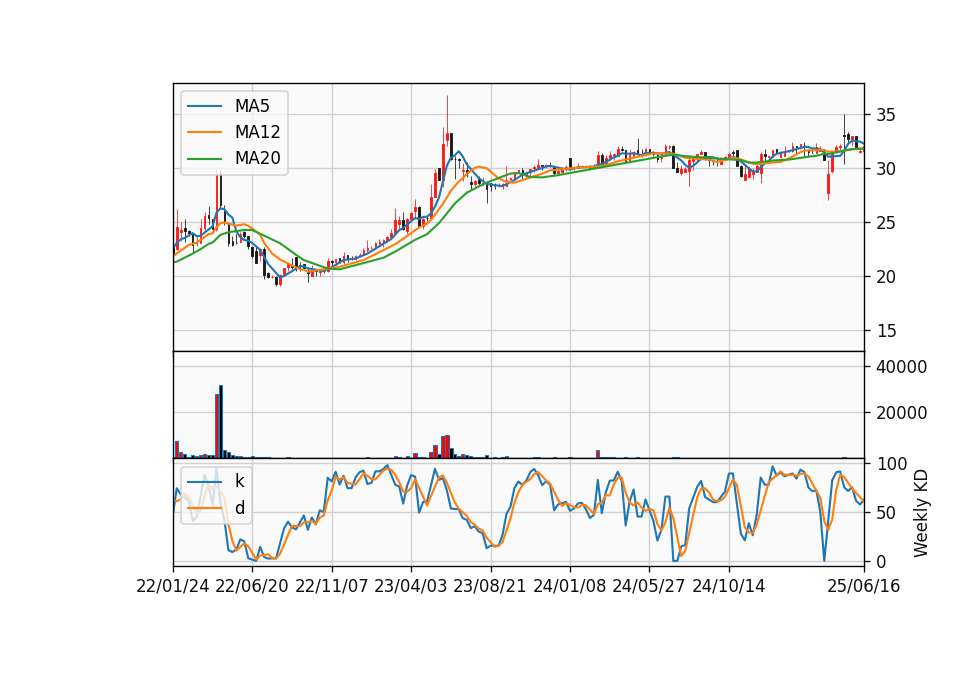960x690 pixels.
Task: Click the price axis value 25
Action: pos(885,223)
